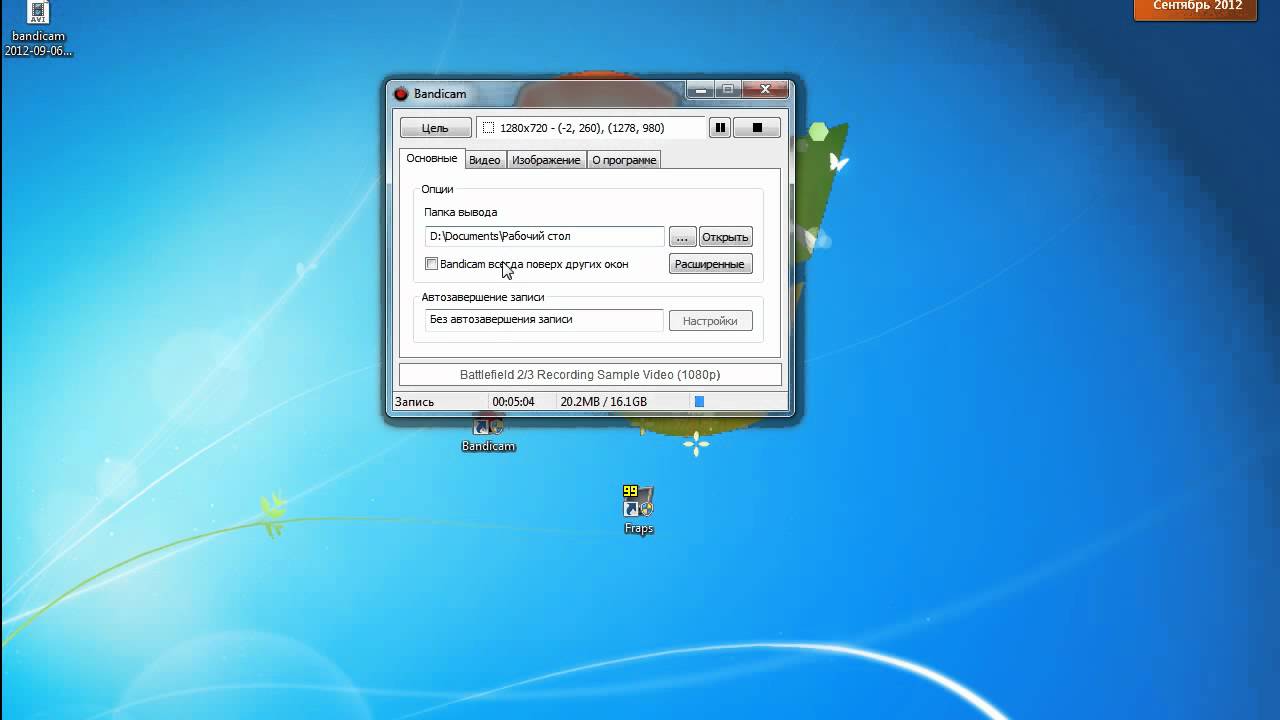Select the bandicam 2012-09-06 AVI file
The width and height of the screenshot is (1280, 720).
[x=38, y=29]
